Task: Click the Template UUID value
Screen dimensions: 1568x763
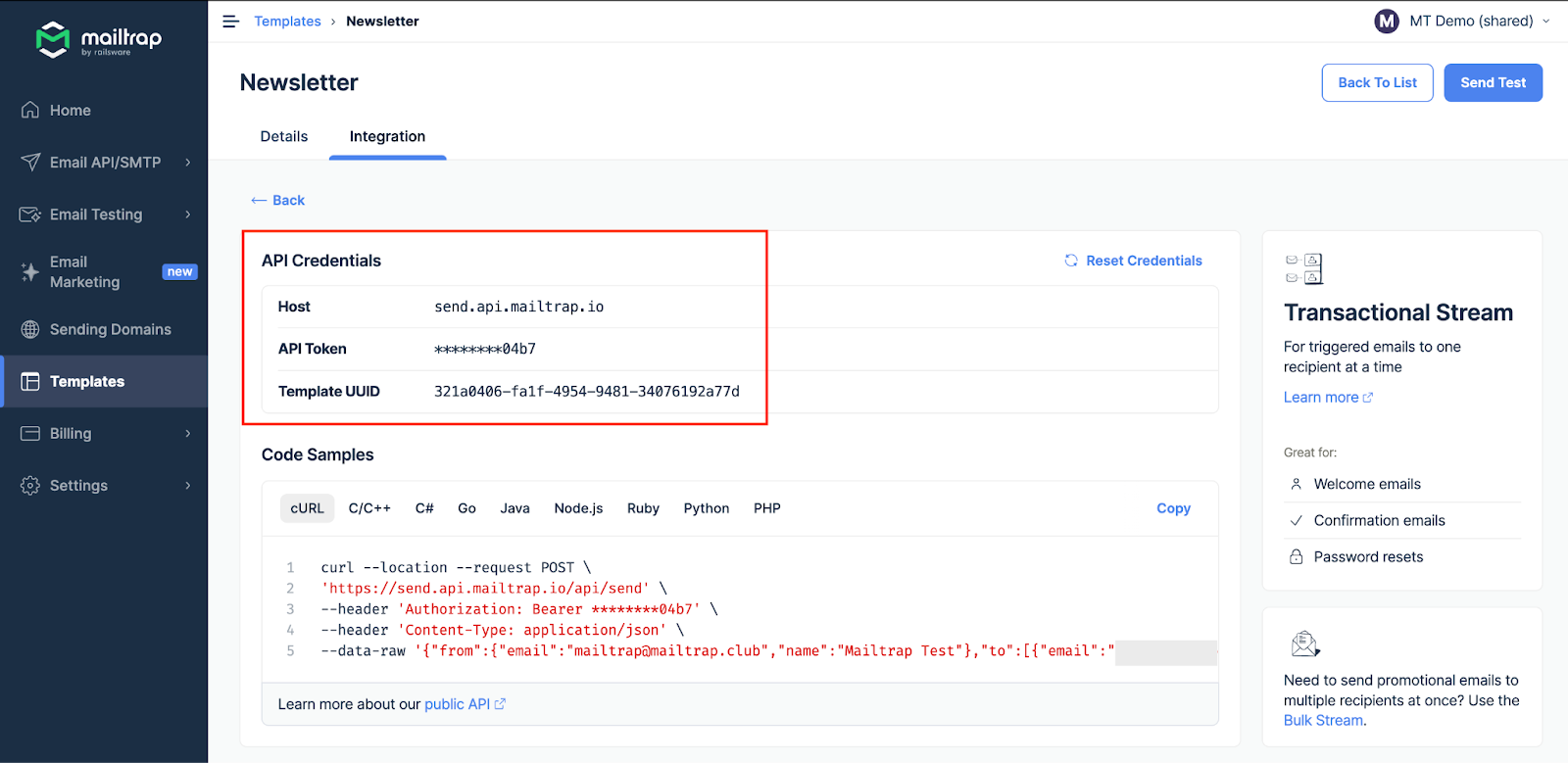Action: [x=587, y=391]
